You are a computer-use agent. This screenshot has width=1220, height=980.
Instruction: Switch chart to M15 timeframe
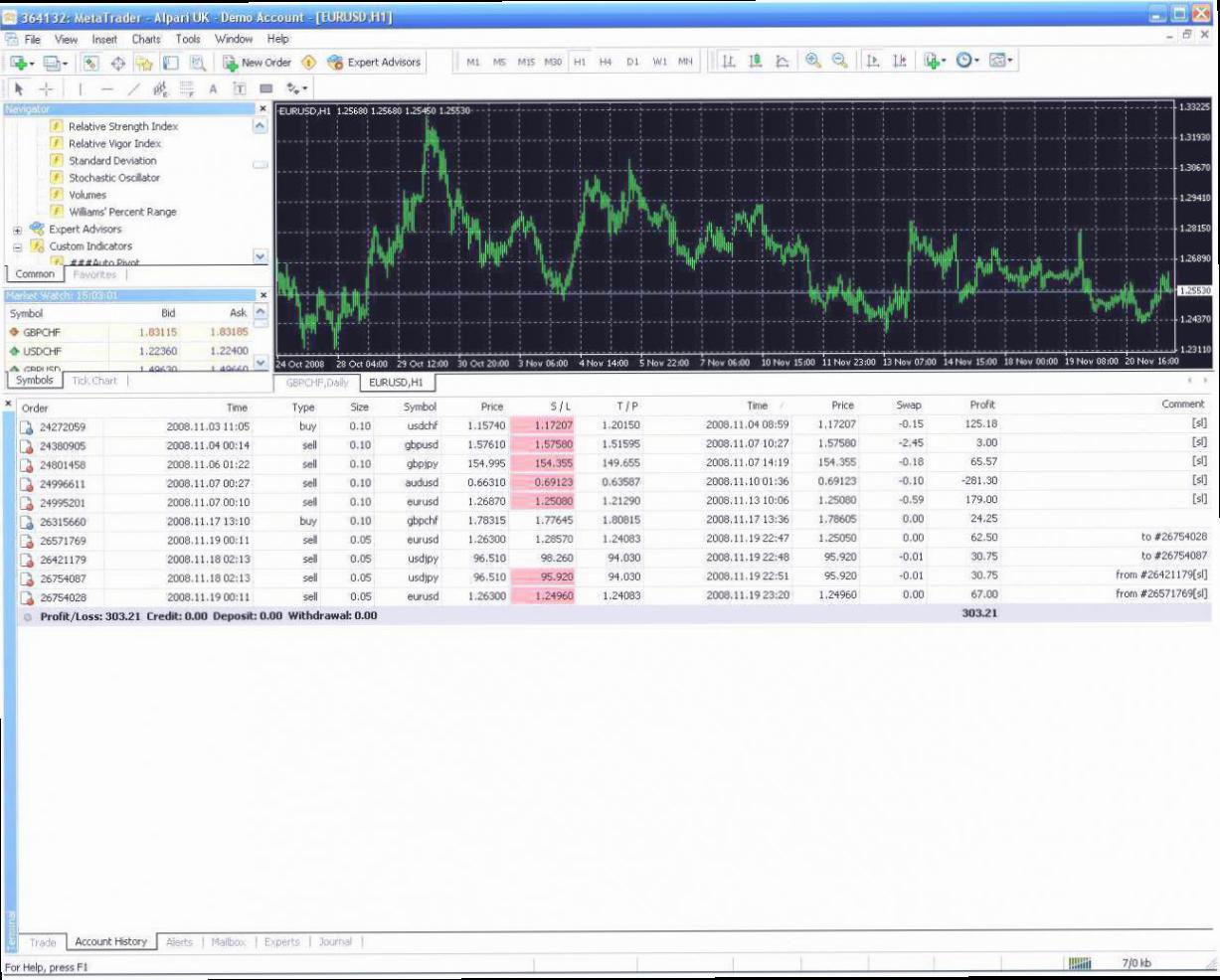coord(526,63)
